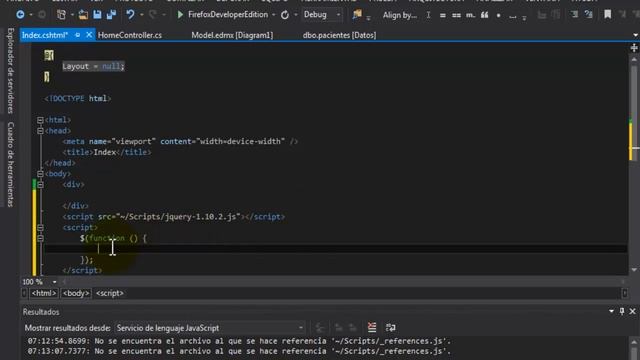Click the 'Layout = null;' code line
This screenshot has width=640, height=360.
93,66
